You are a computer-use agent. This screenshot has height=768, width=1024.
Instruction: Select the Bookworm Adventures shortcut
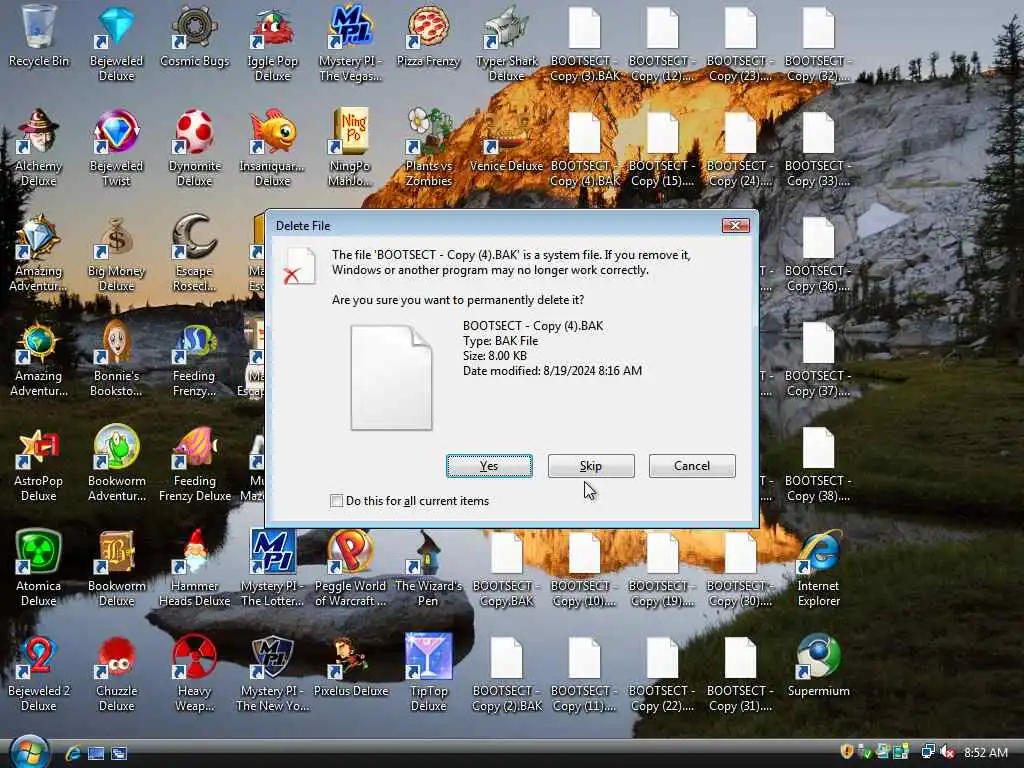coord(116,463)
